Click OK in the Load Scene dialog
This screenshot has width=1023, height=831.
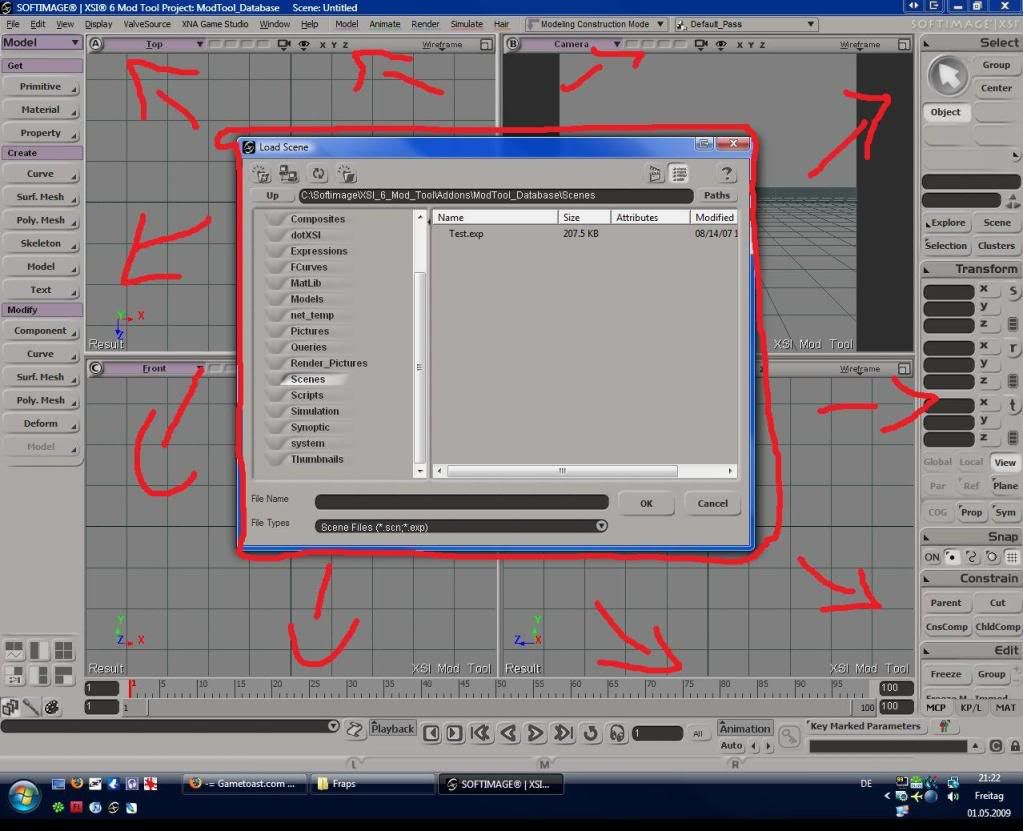coord(646,504)
